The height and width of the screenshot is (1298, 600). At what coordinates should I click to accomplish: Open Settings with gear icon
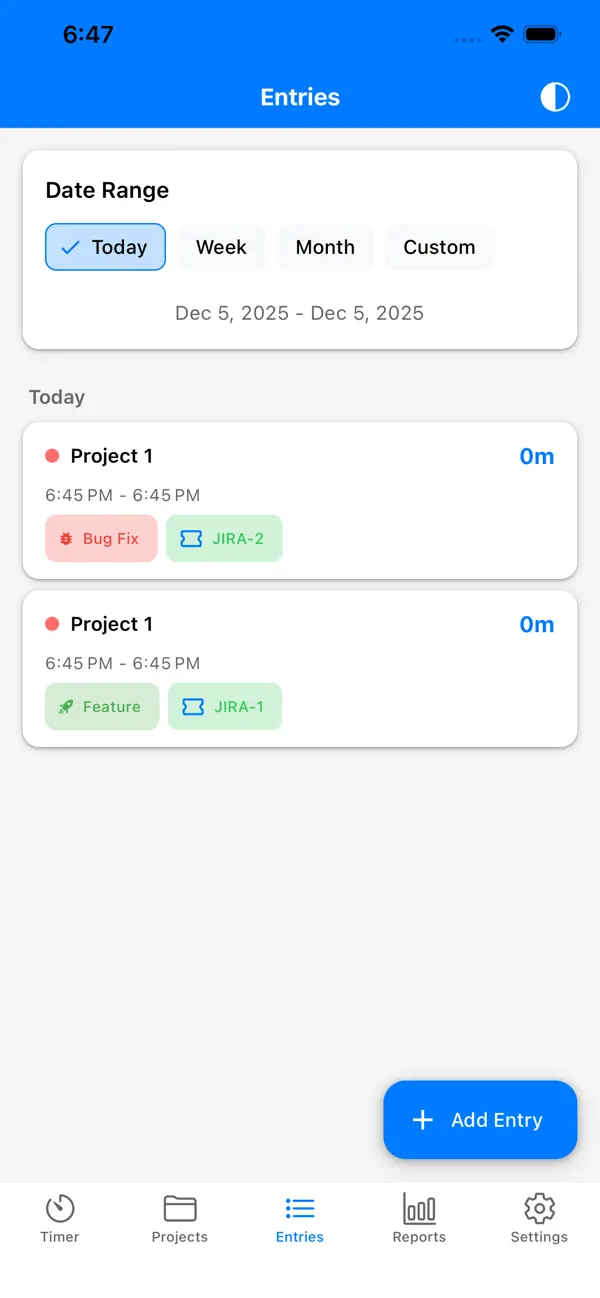[539, 1209]
